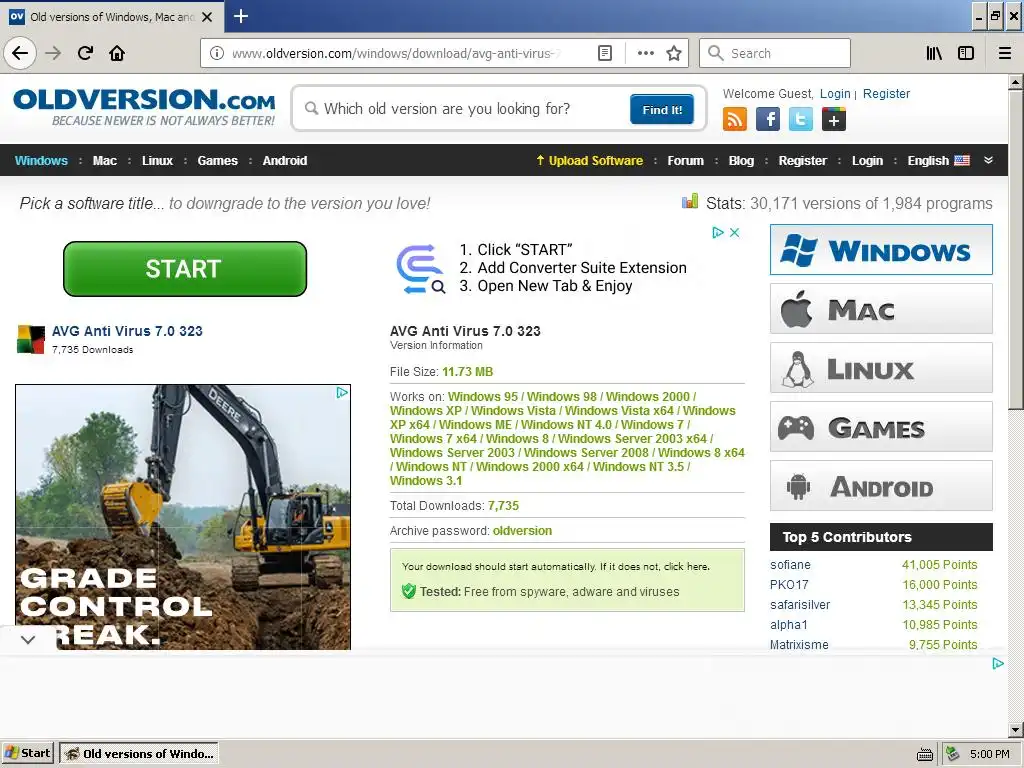Select Games in the navigation bar
Image resolution: width=1024 pixels, height=768 pixels.
pyautogui.click(x=217, y=161)
